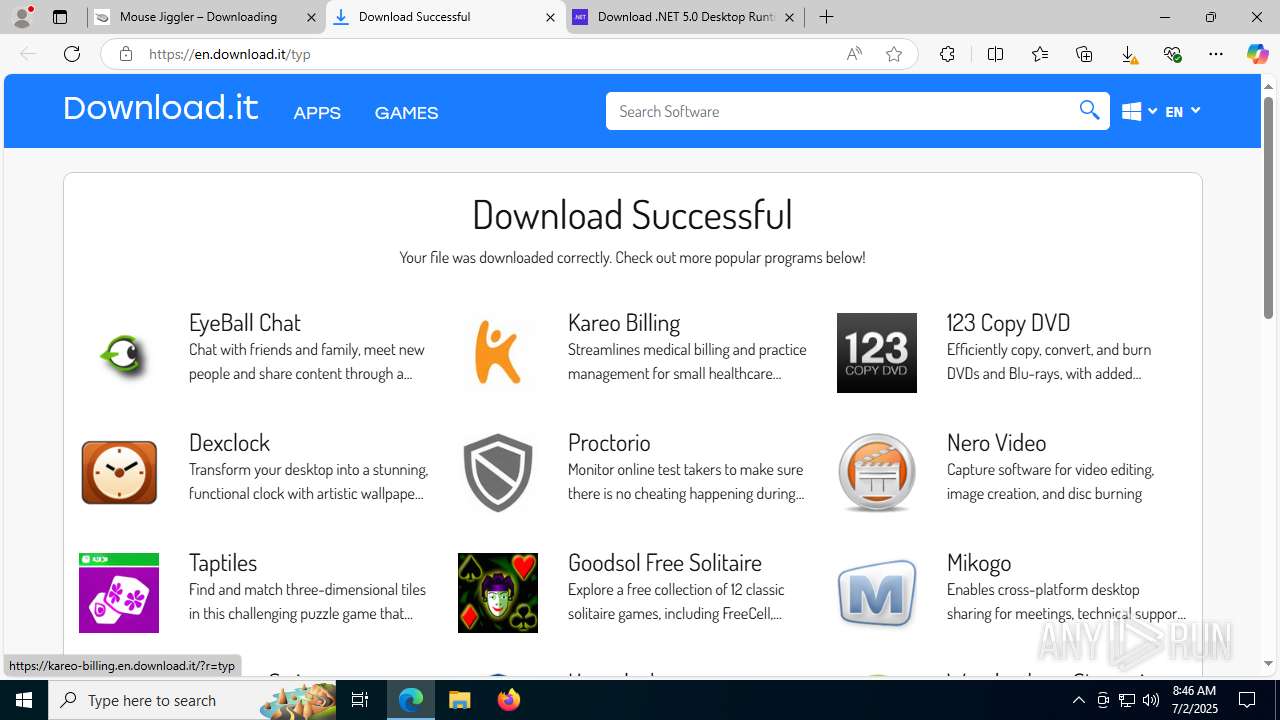Viewport: 1280px width, 720px height.
Task: Click the browser refresh icon
Action: [x=72, y=54]
